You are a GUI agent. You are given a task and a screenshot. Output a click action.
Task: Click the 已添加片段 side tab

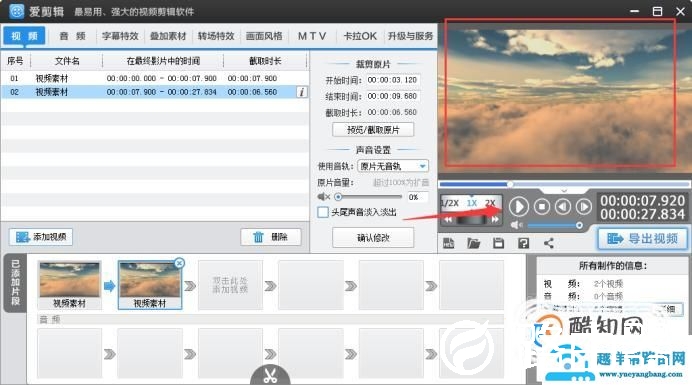click(15, 283)
